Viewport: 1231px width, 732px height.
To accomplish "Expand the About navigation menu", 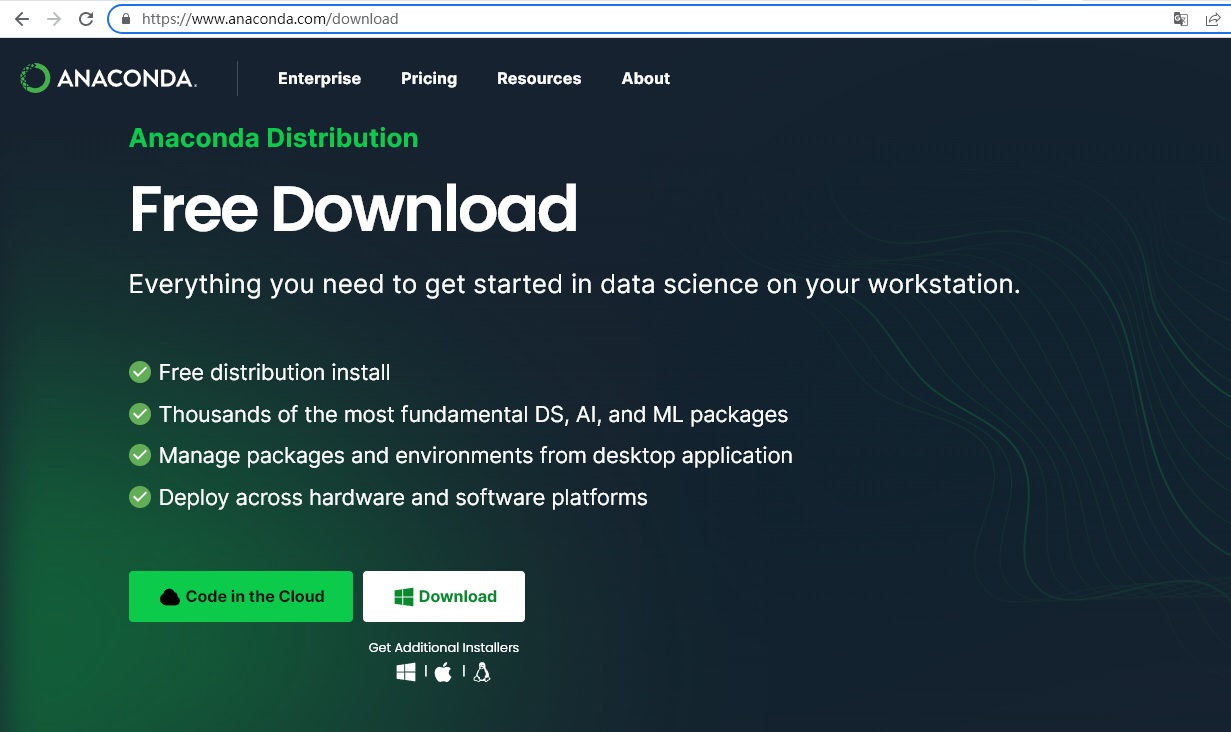I will click(x=646, y=79).
